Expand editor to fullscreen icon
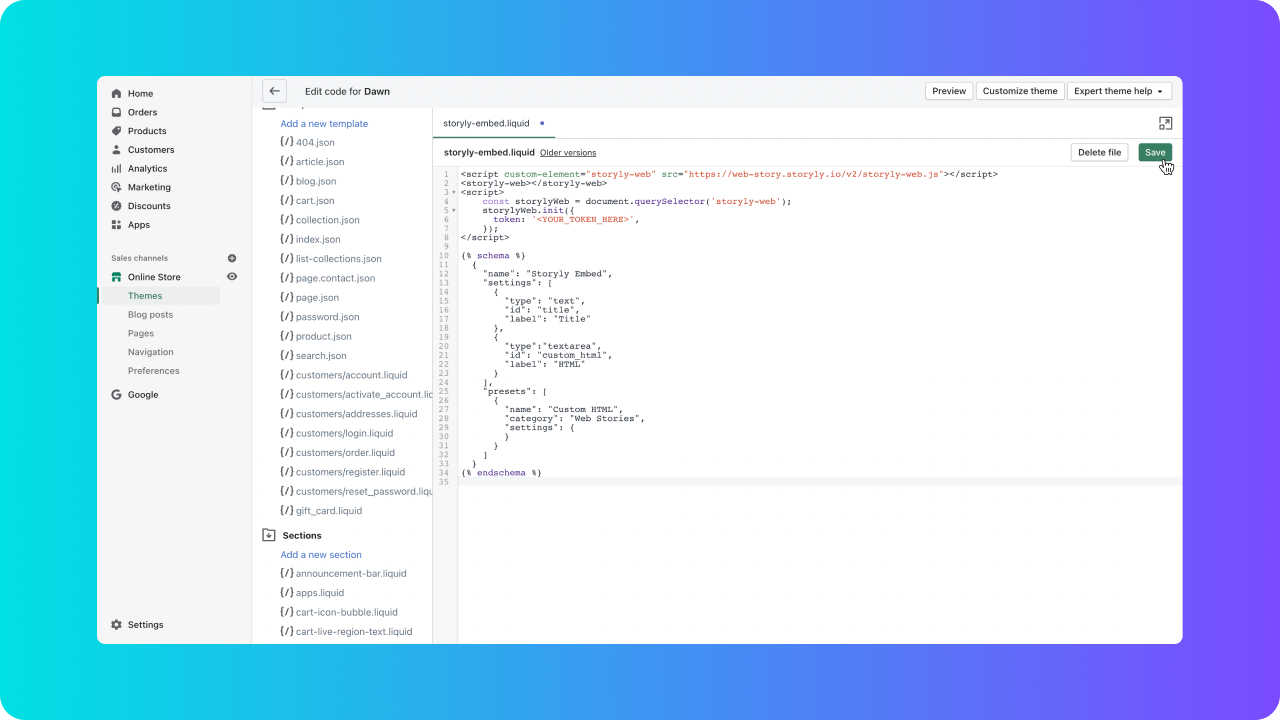 point(1165,123)
